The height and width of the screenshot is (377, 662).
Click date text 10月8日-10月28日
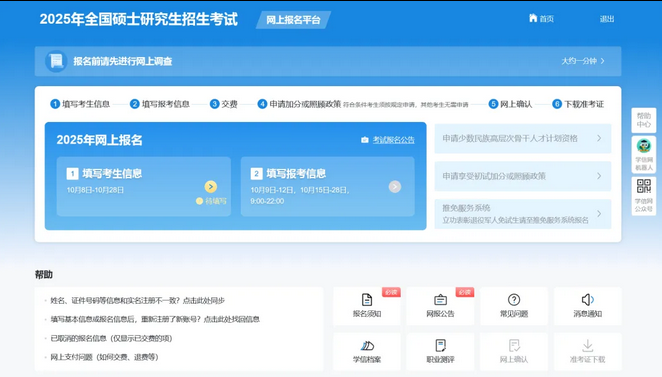pos(95,190)
